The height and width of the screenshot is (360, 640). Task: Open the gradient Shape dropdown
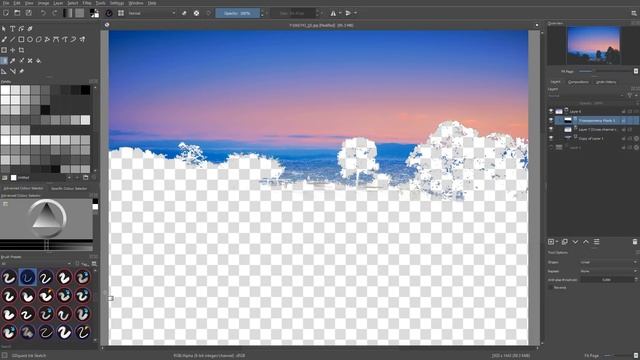pyautogui.click(x=608, y=262)
